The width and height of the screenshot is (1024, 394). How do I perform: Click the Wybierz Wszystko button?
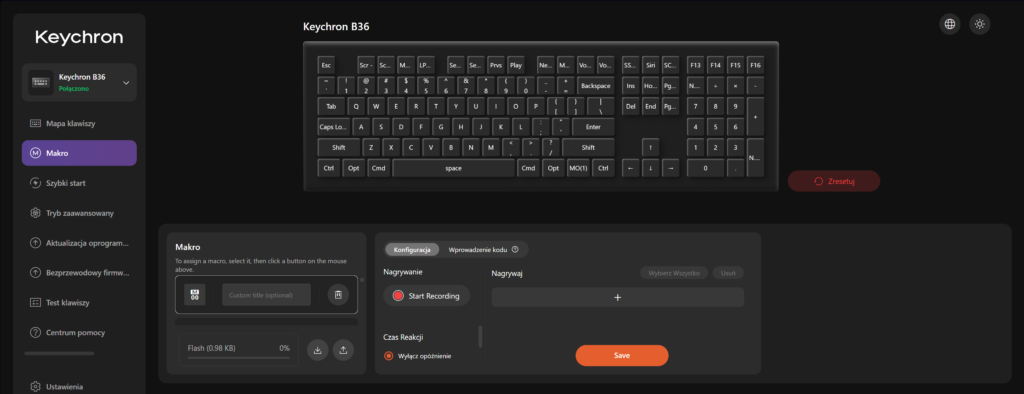[674, 273]
